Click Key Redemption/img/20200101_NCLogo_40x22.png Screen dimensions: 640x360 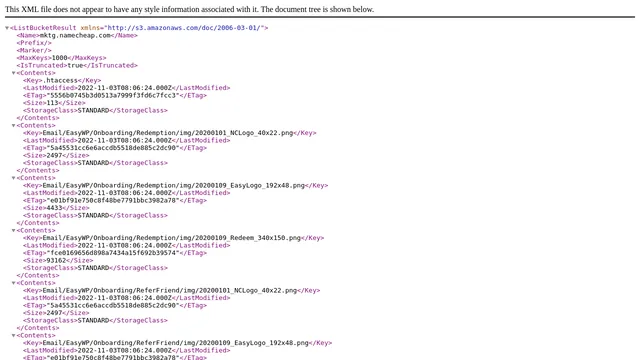(x=168, y=133)
